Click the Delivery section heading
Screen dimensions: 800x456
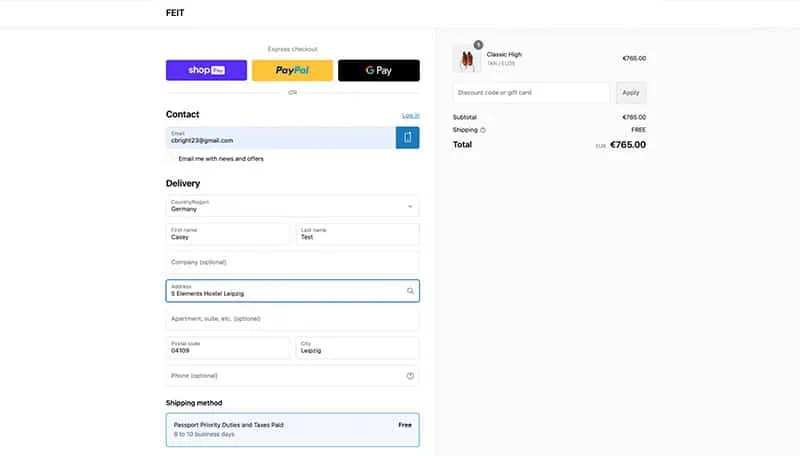pyautogui.click(x=183, y=184)
